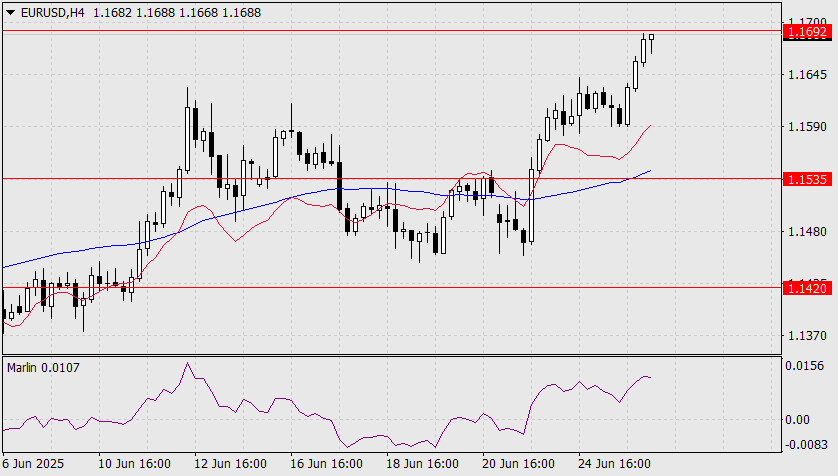The height and width of the screenshot is (476, 838).
Task: Click the 1.1420 red price label
Action: [x=808, y=288]
